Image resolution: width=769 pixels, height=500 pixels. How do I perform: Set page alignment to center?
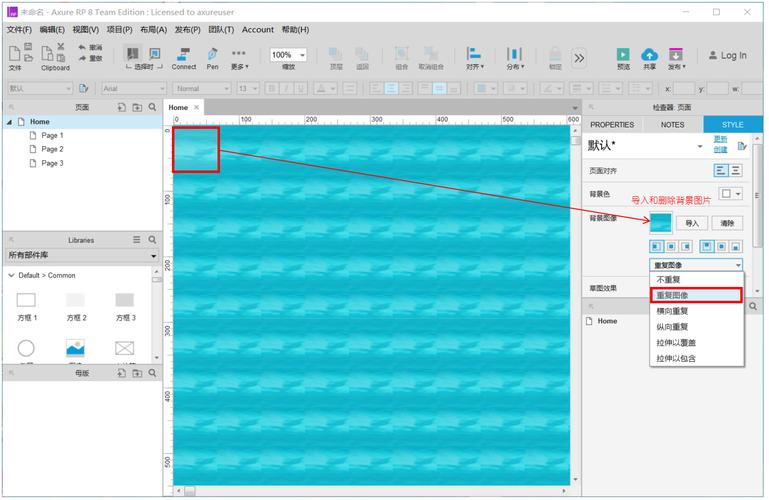(x=736, y=171)
